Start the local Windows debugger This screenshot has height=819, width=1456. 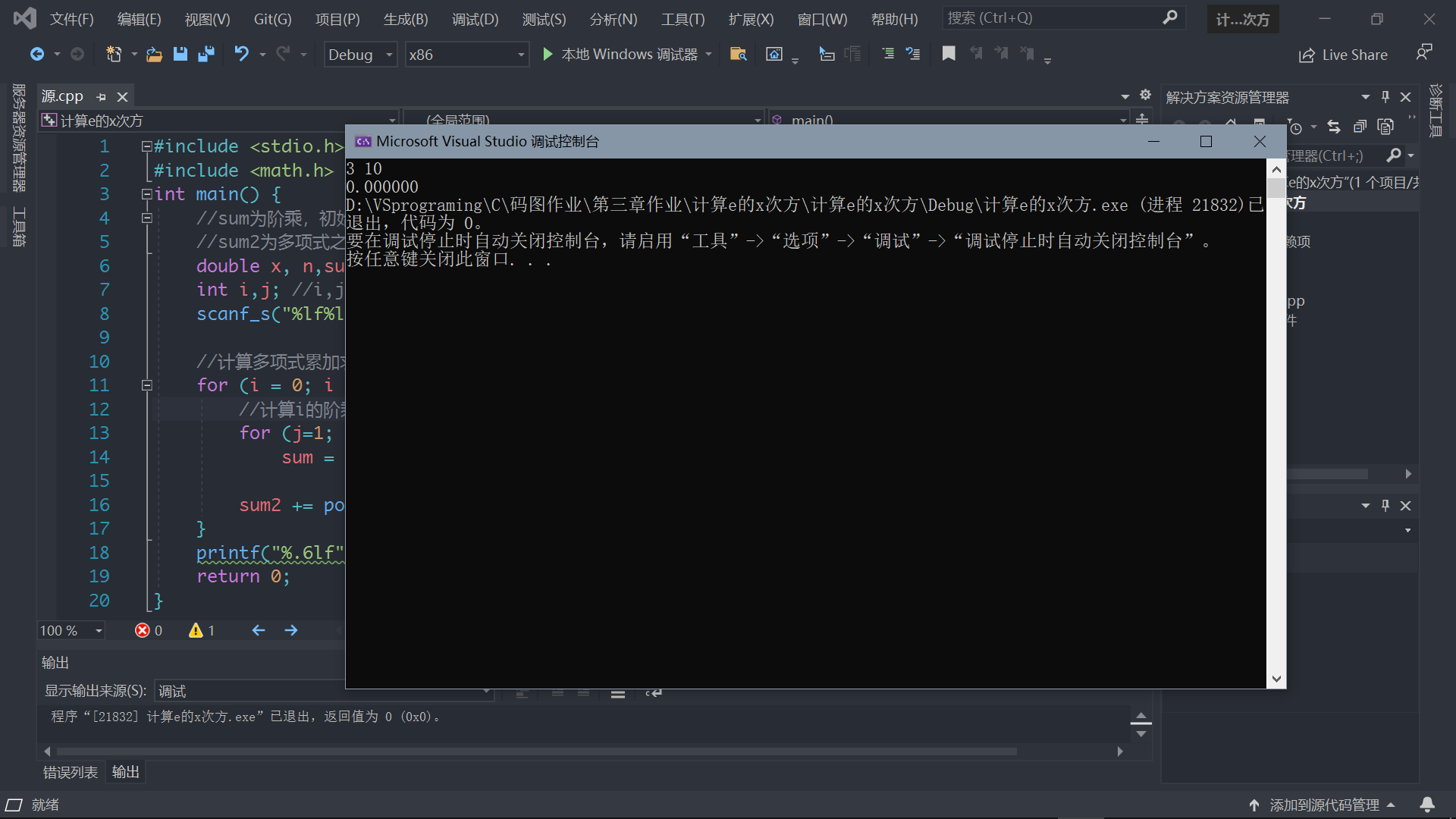[x=620, y=54]
